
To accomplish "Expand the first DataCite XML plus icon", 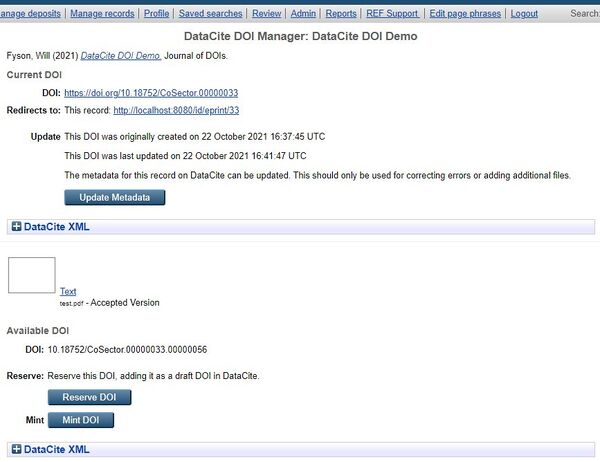I will 16,227.
